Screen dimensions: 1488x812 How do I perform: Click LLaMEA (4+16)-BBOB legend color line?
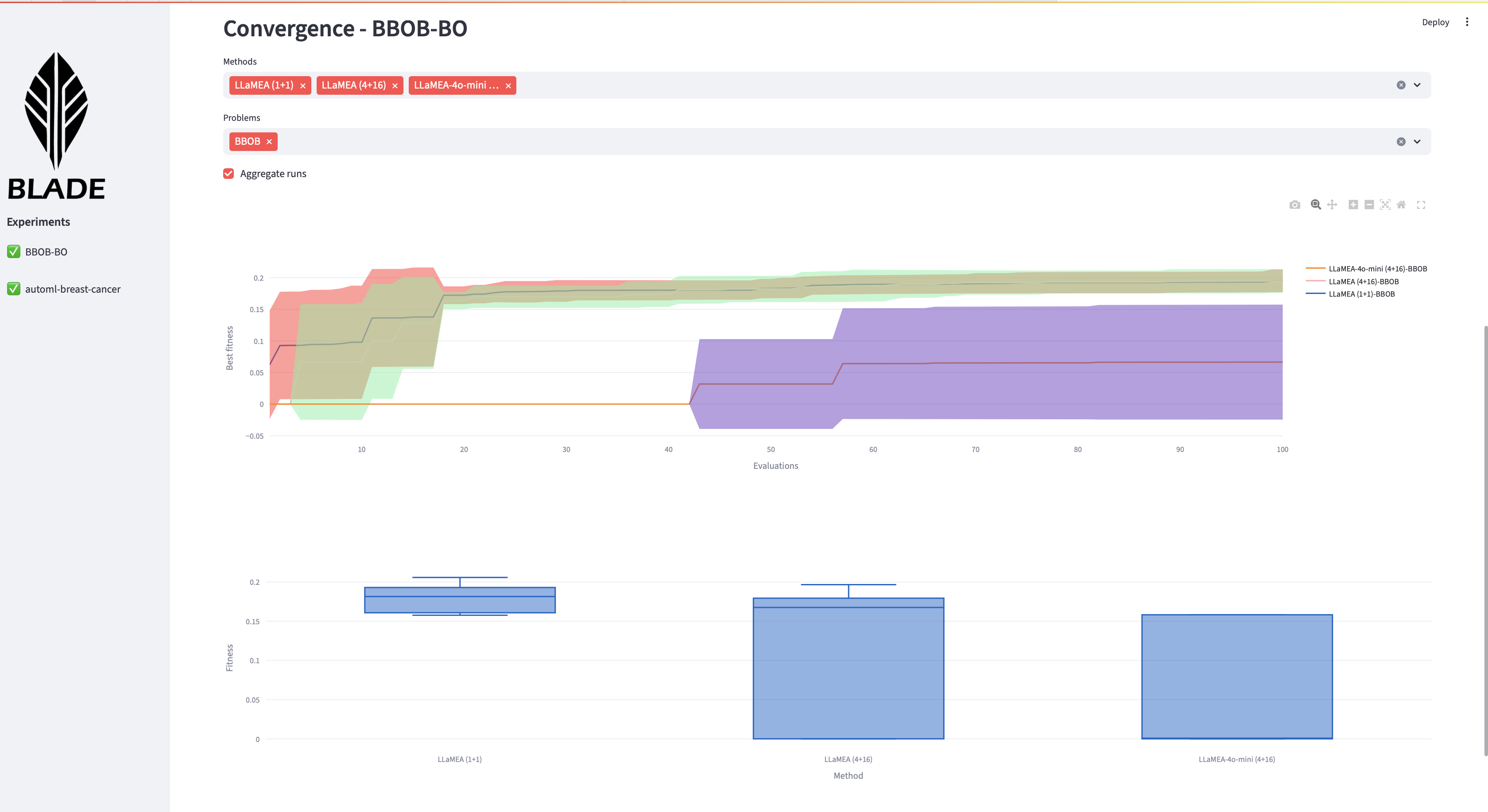coord(1315,281)
